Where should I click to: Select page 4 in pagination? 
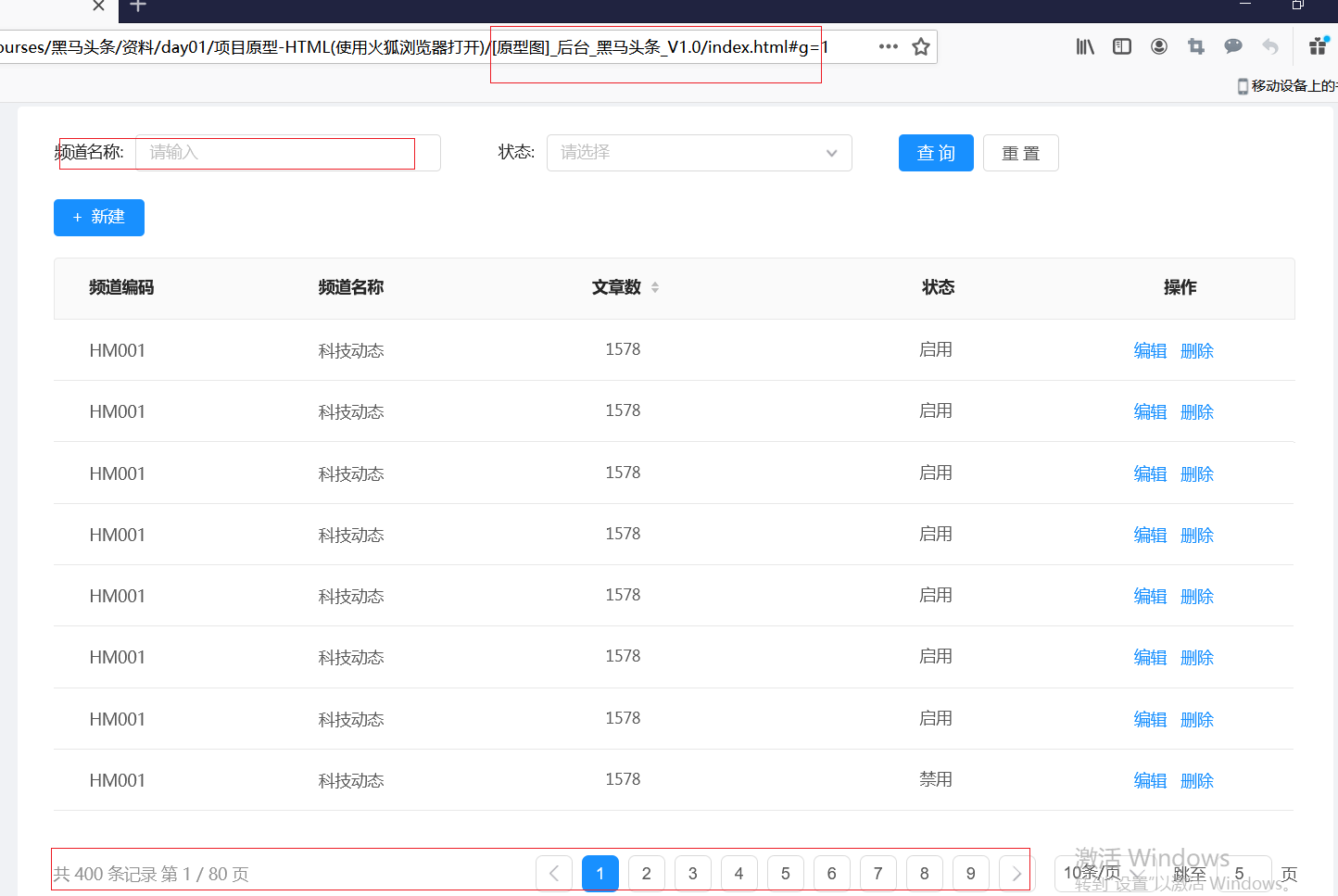point(739,874)
